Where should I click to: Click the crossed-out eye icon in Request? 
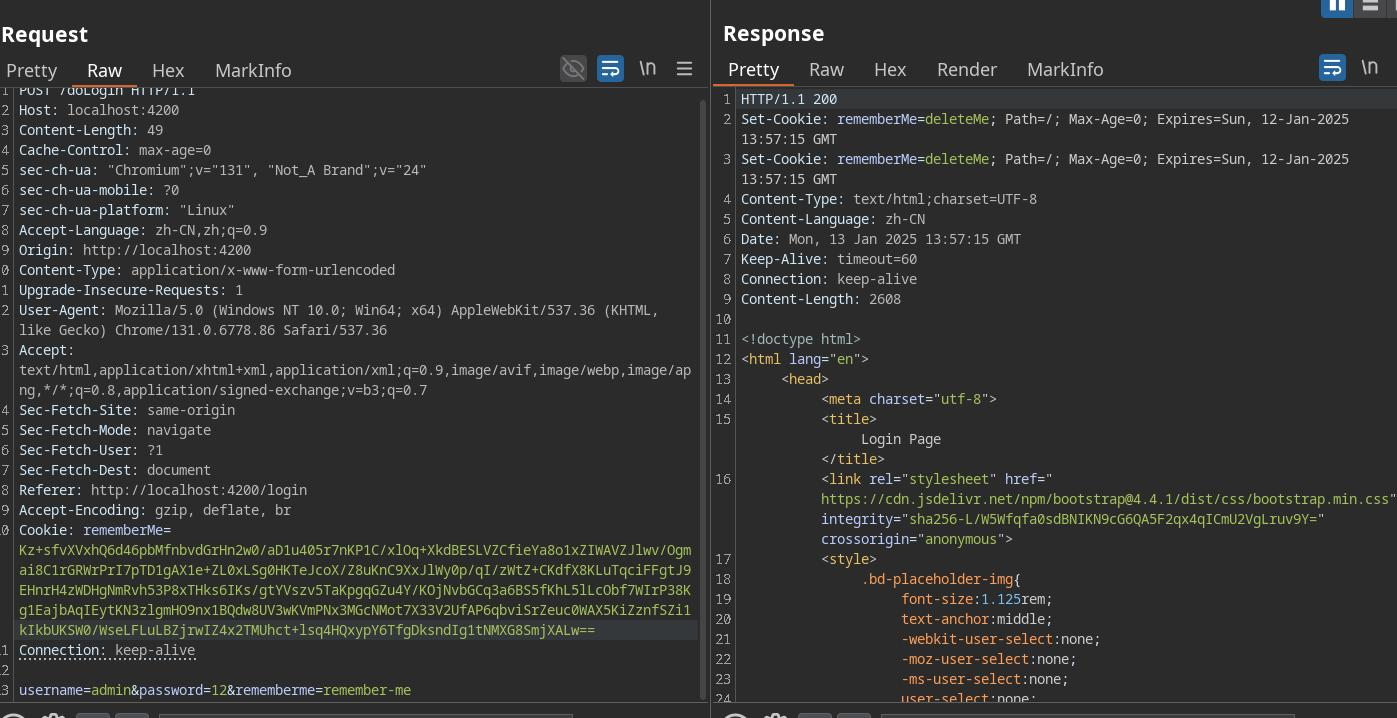click(x=573, y=69)
